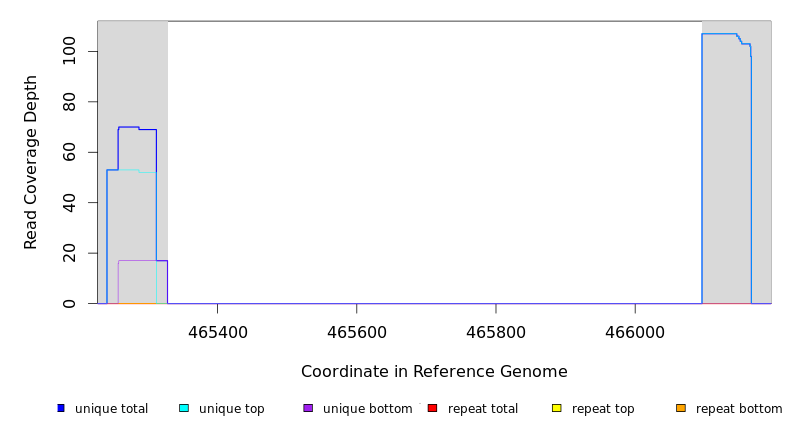Viewport: 792px width, 432px height.
Task: Click the red repeat total legend swatch
Action: (x=432, y=408)
